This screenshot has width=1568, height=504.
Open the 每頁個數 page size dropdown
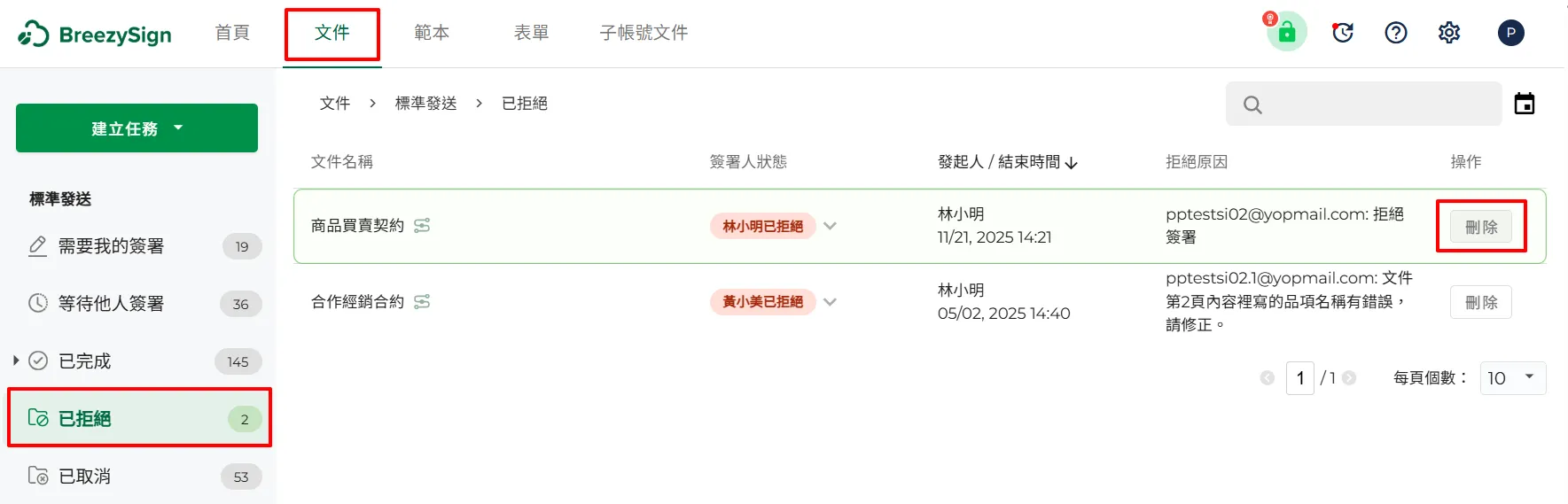(x=1512, y=378)
